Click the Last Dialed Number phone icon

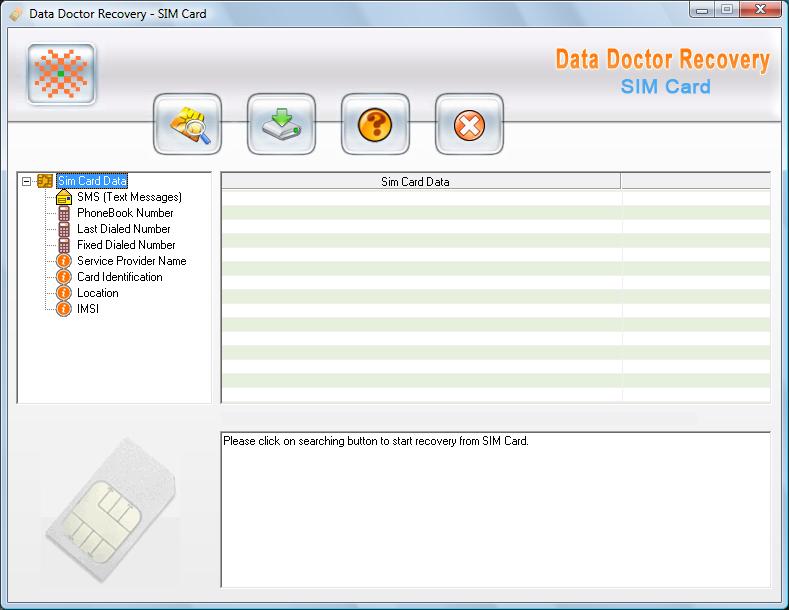tap(64, 229)
